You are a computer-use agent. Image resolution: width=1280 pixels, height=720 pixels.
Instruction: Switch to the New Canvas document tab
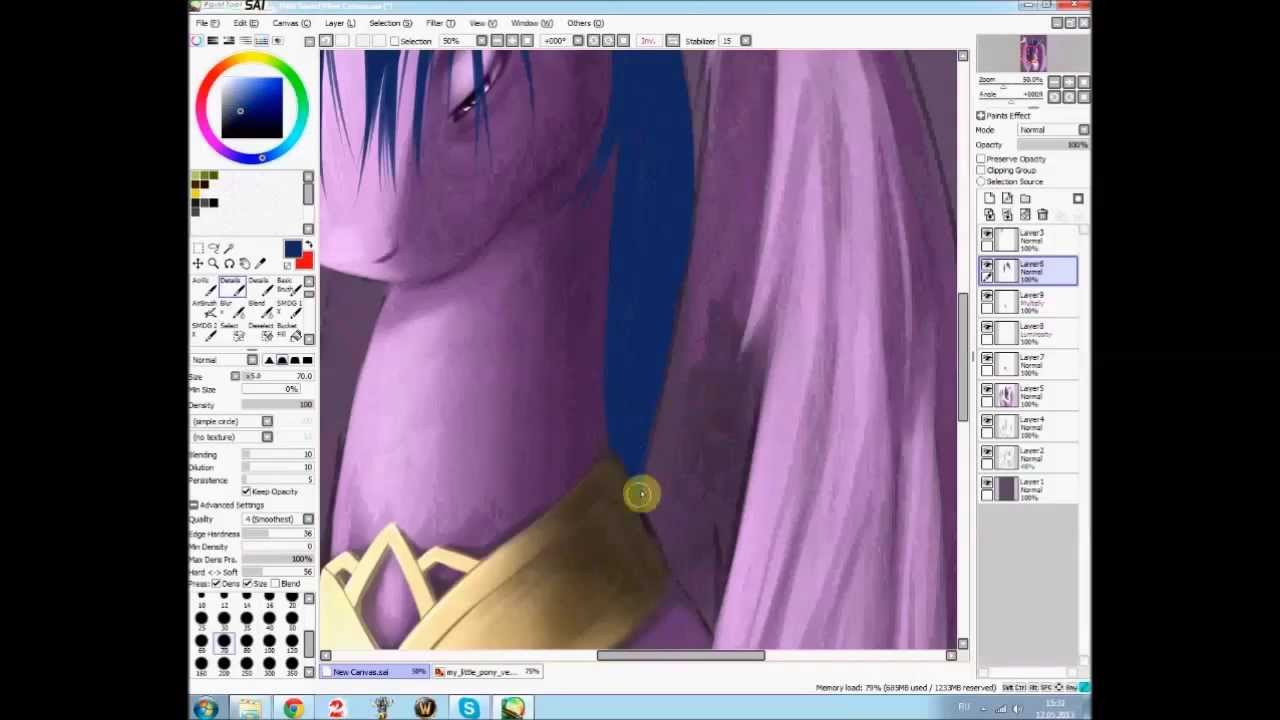coord(375,672)
